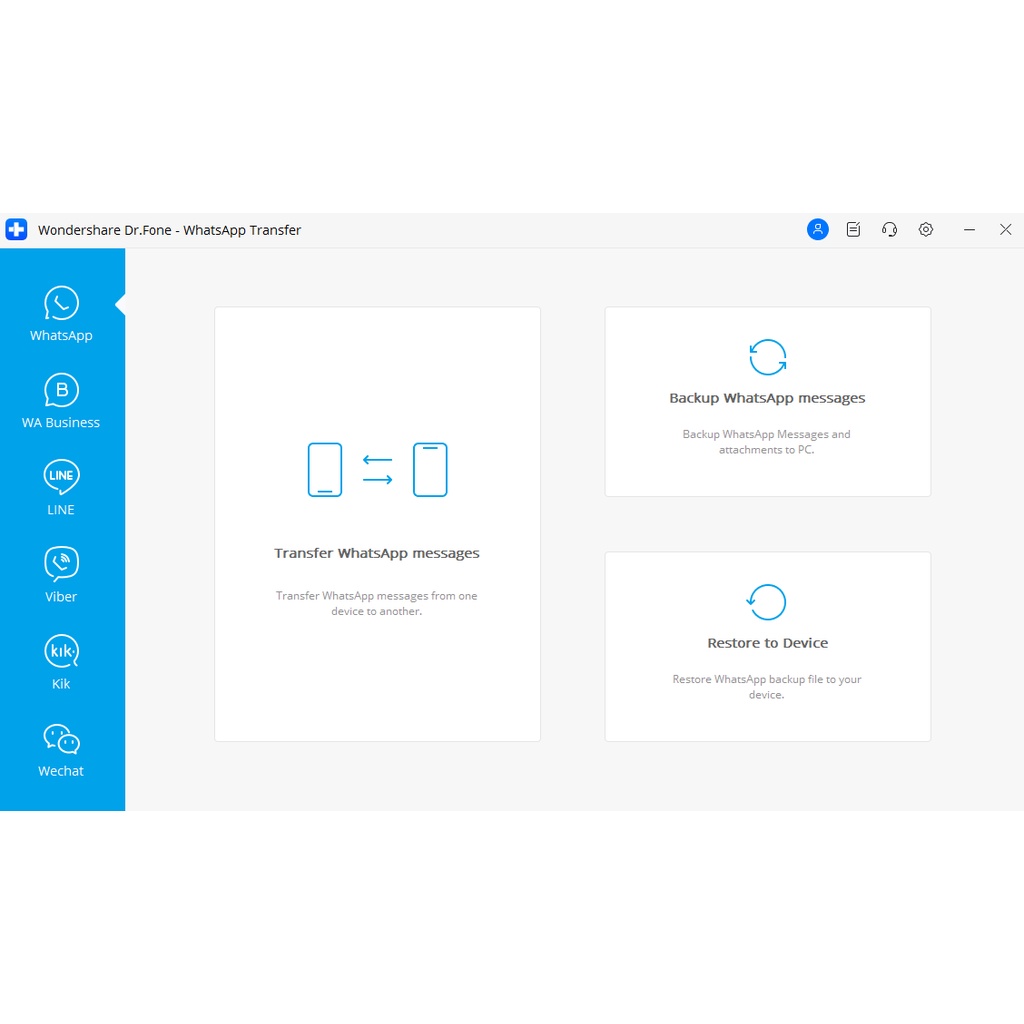
Task: Choose the Kik icon in sidebar
Action: (x=61, y=652)
